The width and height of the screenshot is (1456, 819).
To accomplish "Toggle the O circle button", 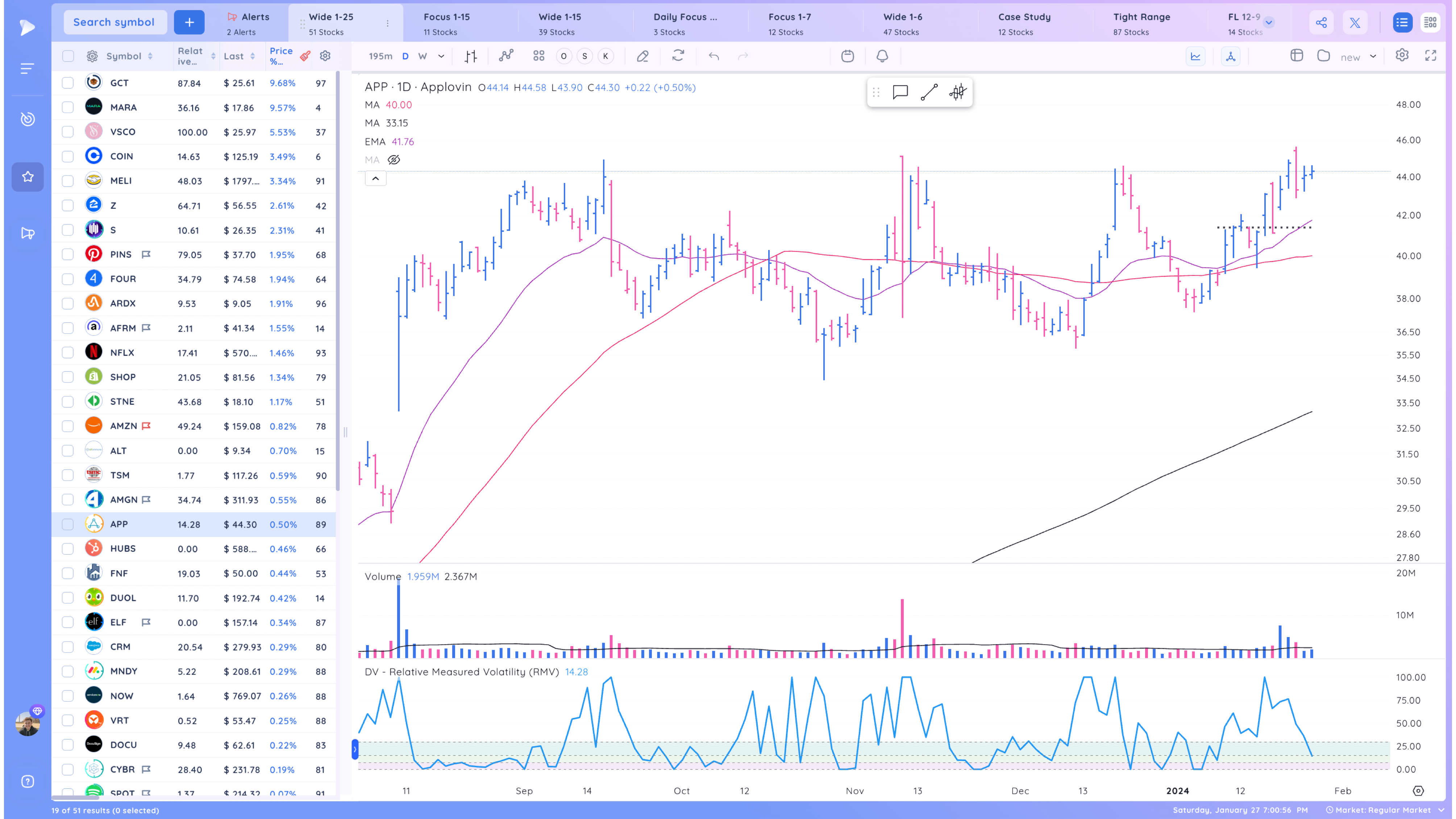I will [x=563, y=56].
